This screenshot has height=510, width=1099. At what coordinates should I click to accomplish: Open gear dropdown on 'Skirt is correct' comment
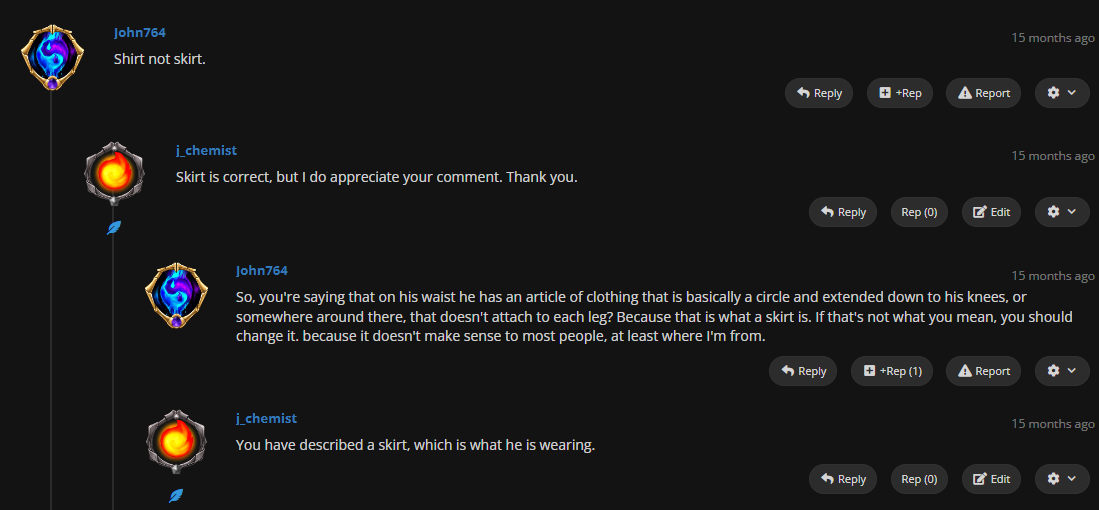click(x=1061, y=212)
